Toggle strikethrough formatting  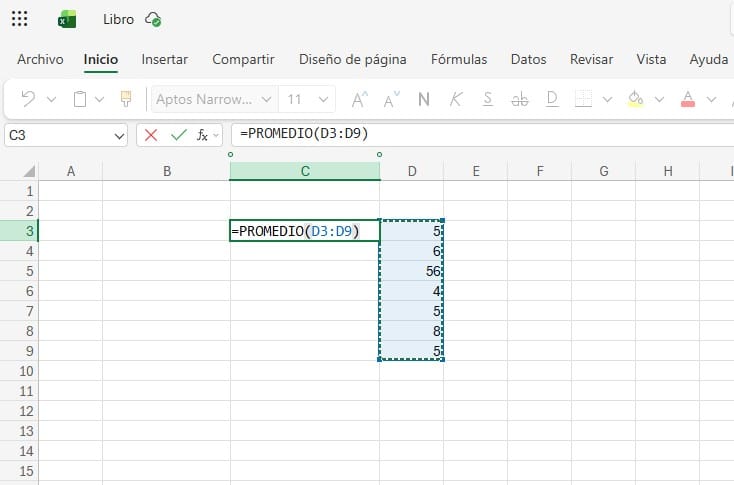coord(519,99)
